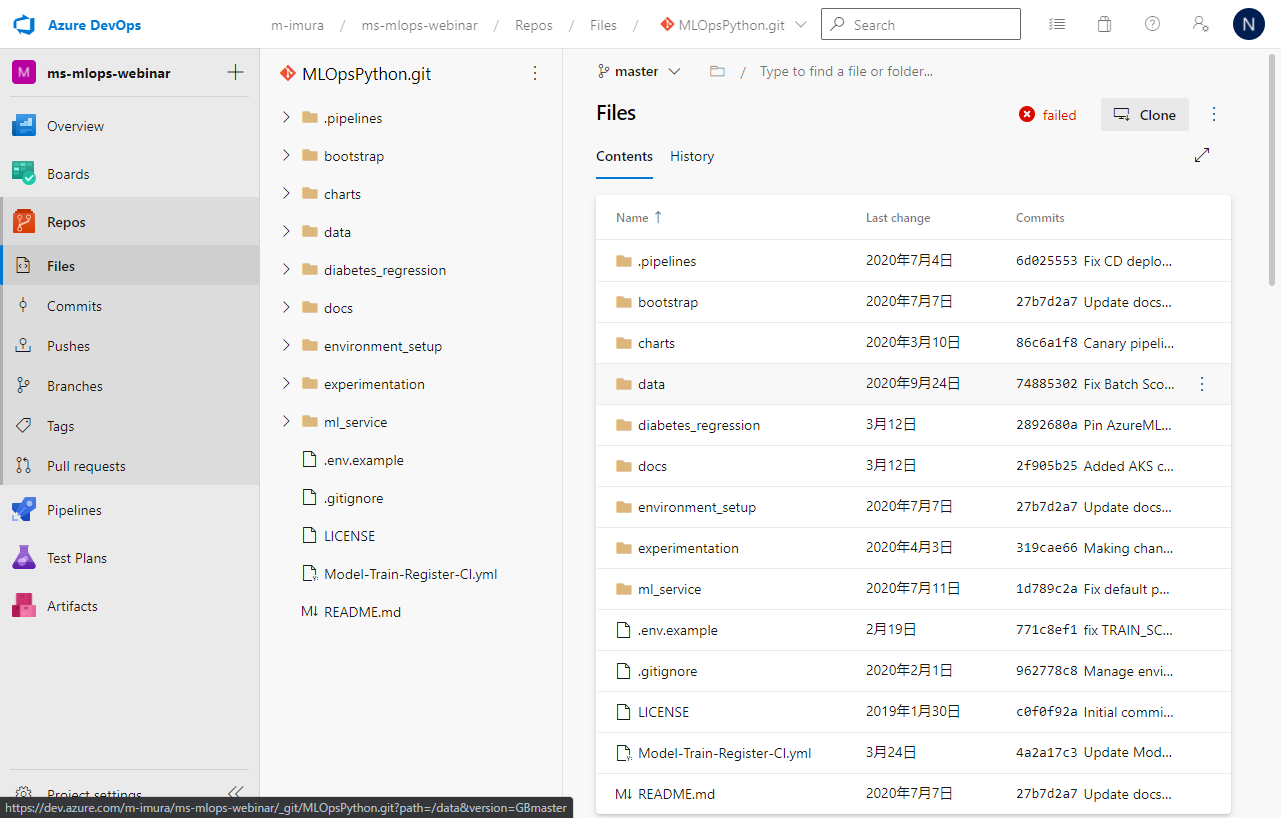Open Pull requests under Repos

point(130,466)
